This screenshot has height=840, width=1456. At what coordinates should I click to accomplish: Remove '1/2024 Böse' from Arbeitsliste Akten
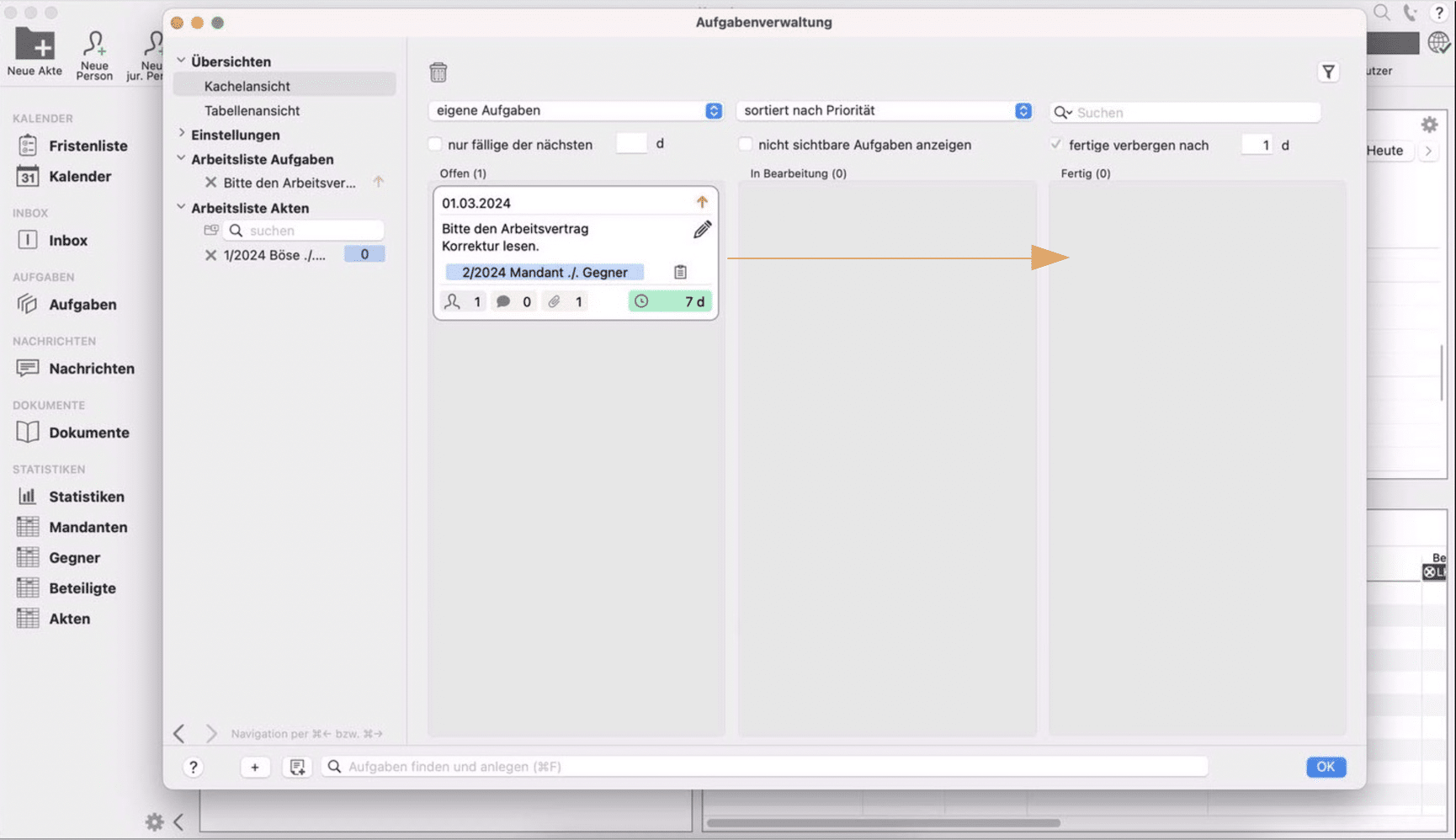[x=210, y=255]
